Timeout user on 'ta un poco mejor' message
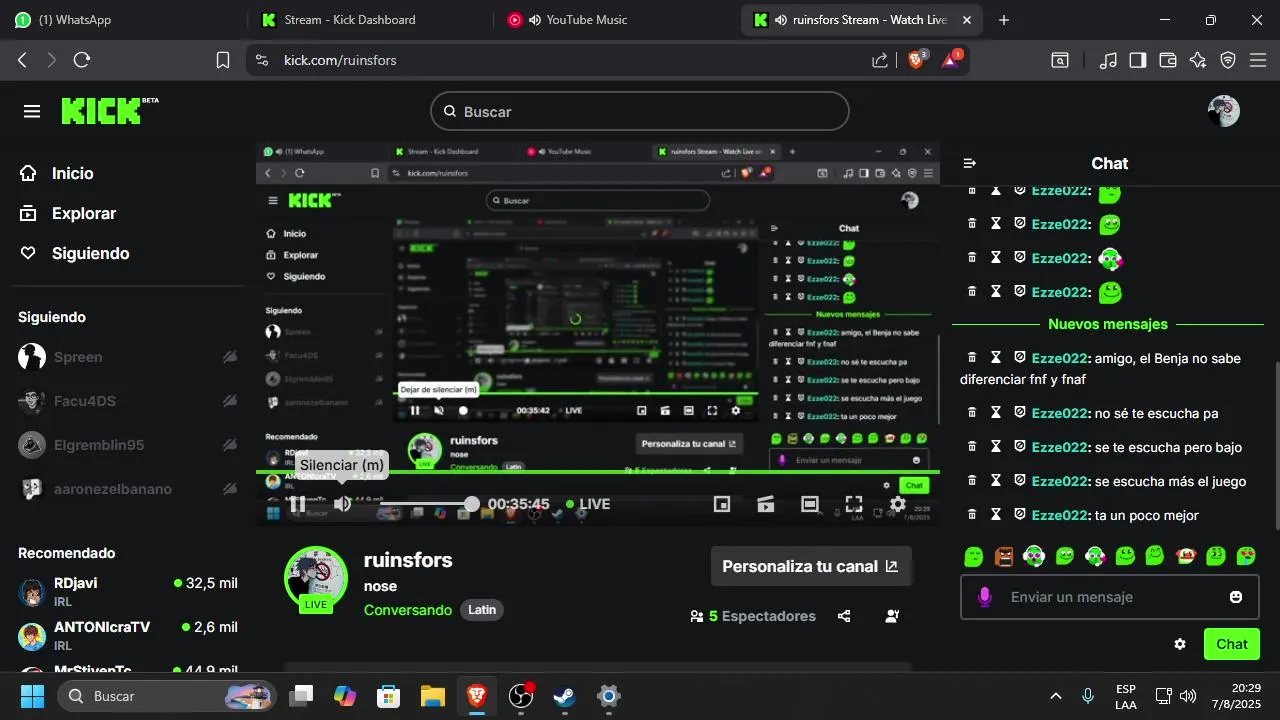1280x720 pixels. tap(995, 515)
